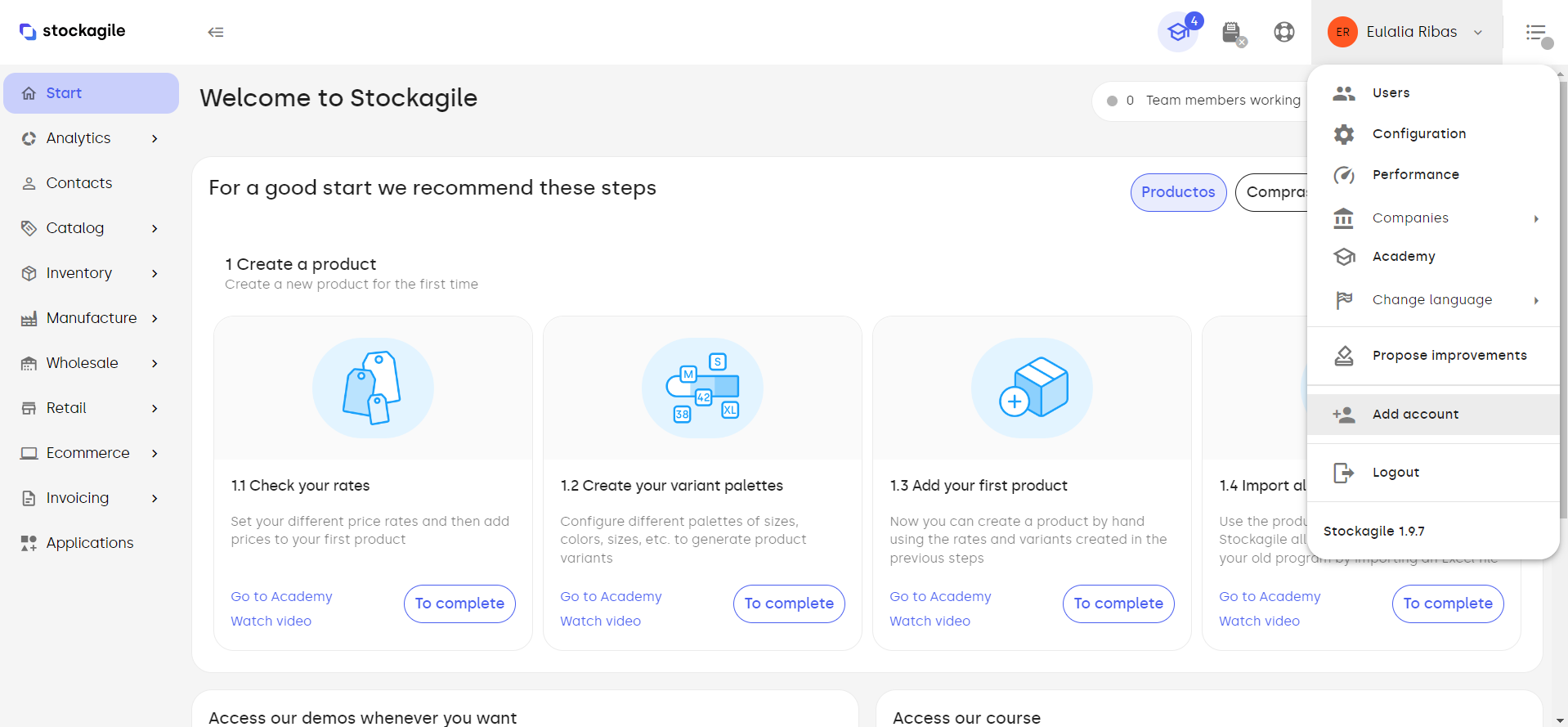1568x727 pixels.
Task: Click the Propose improvements pencil icon
Action: pyautogui.click(x=1344, y=356)
